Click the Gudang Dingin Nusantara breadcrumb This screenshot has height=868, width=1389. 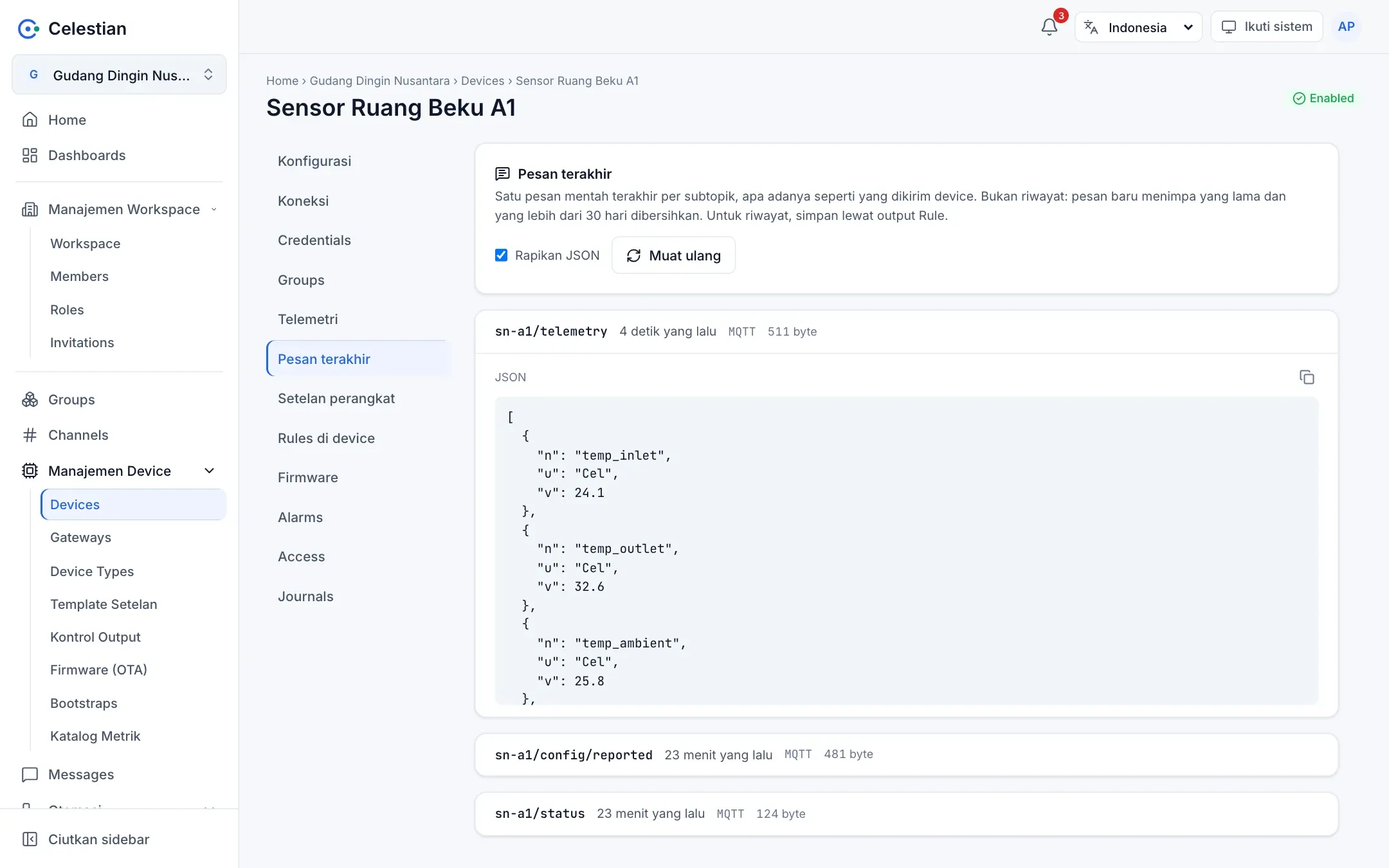pyautogui.click(x=379, y=81)
